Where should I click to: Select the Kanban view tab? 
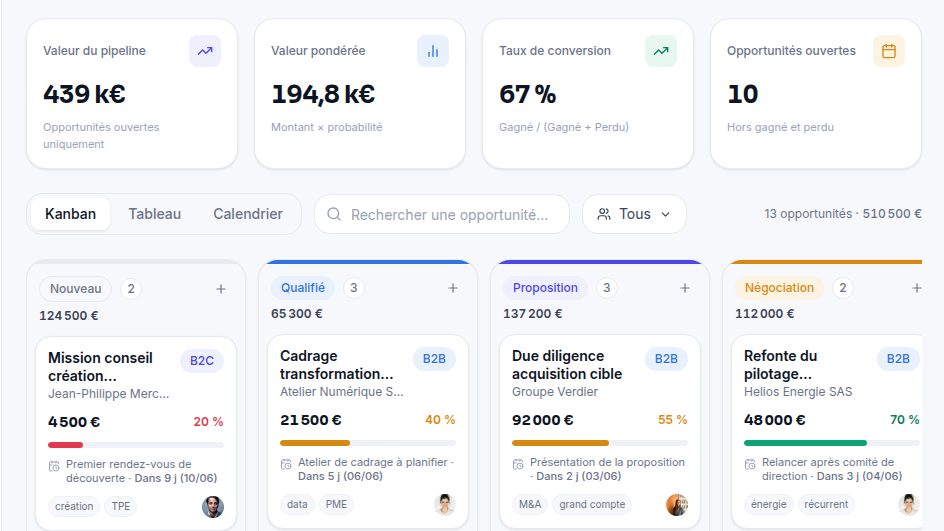tap(70, 214)
